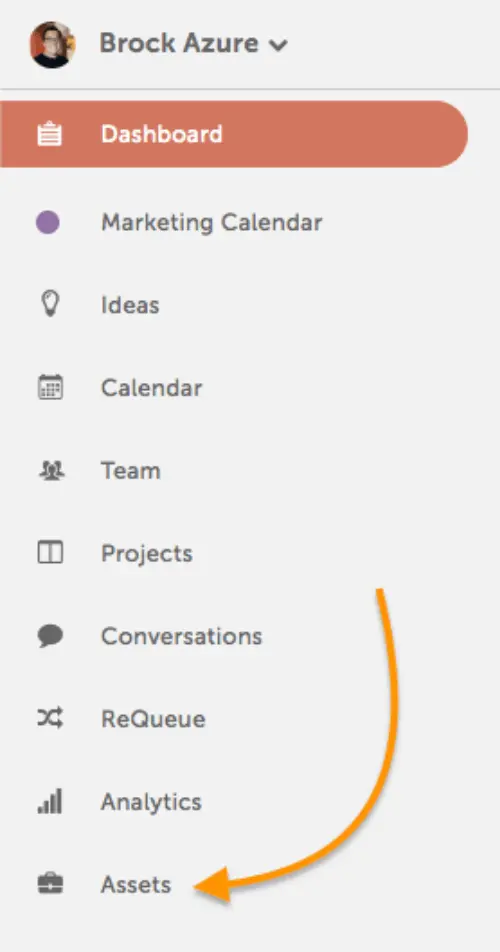Click Brock Azure's profile avatar
Viewport: 500px width, 952px height.
[x=53, y=44]
